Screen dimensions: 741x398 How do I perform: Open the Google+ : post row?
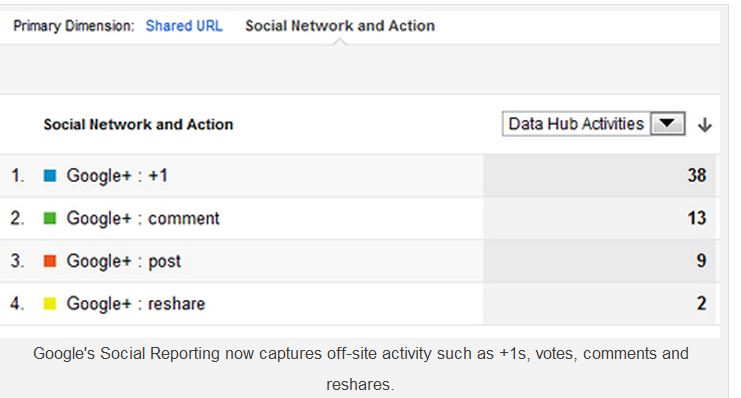[x=359, y=260]
